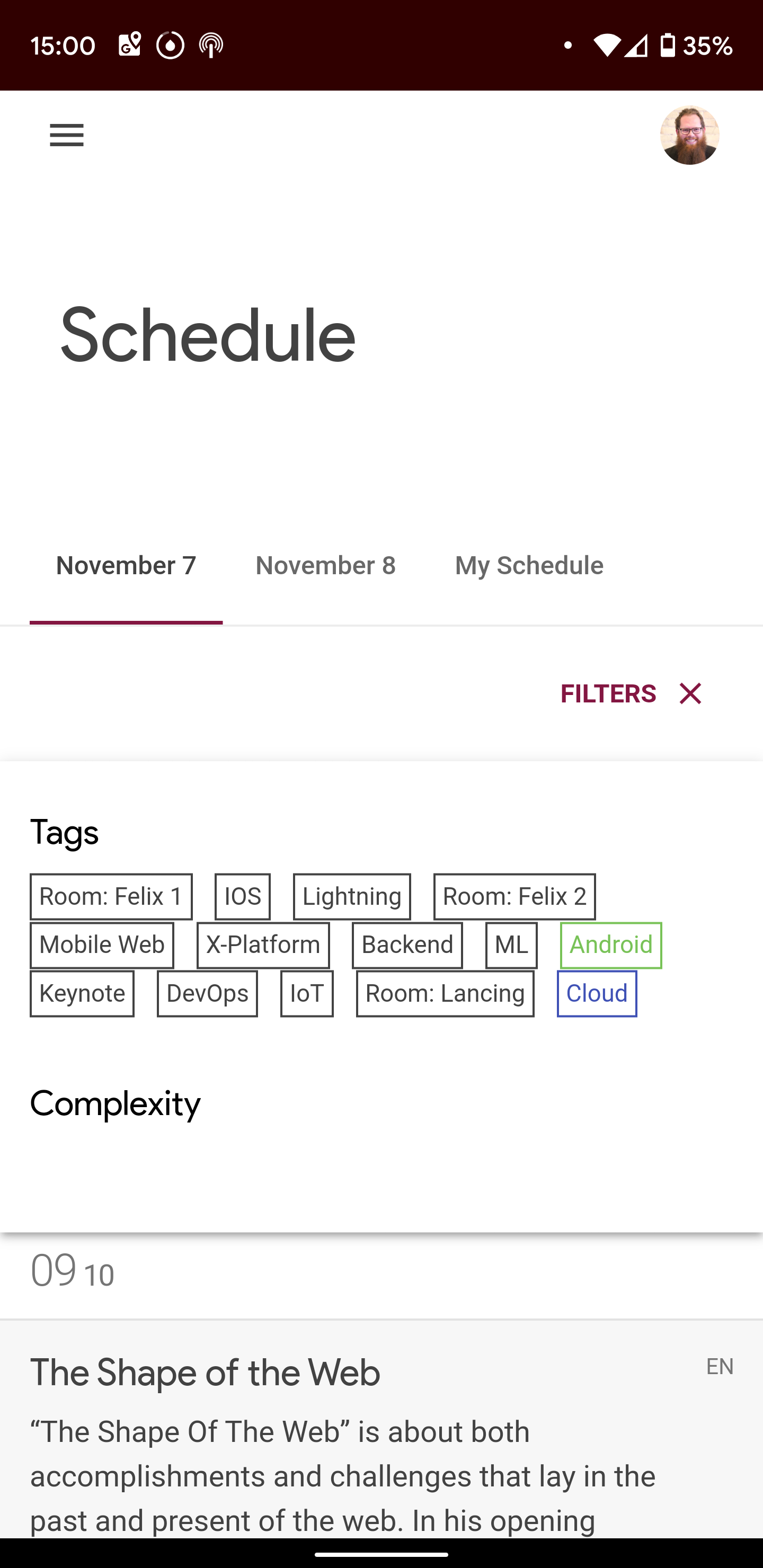The height and width of the screenshot is (1568, 763).
Task: Disable the Cloud tag filter
Action: [596, 993]
